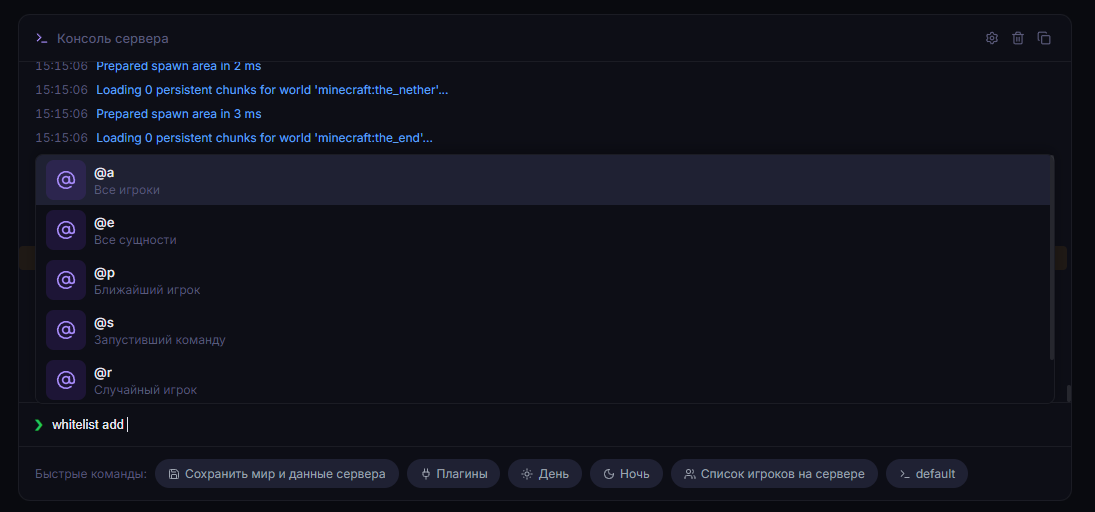This screenshot has height=512, width=1095.
Task: Click the @ icon next to @a
Action: (x=66, y=180)
